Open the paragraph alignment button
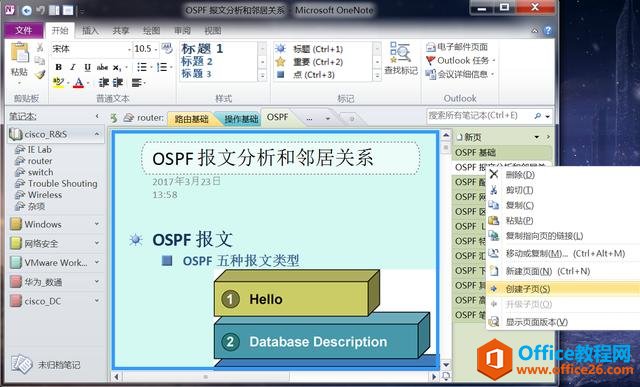The height and width of the screenshot is (387, 640). 137,83
